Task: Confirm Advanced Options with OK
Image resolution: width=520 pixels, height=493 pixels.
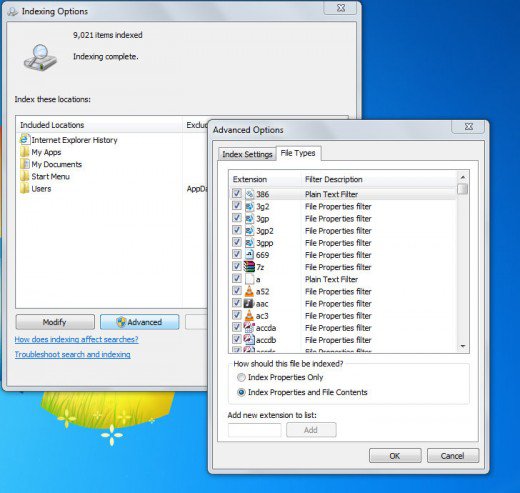Action: click(395, 456)
